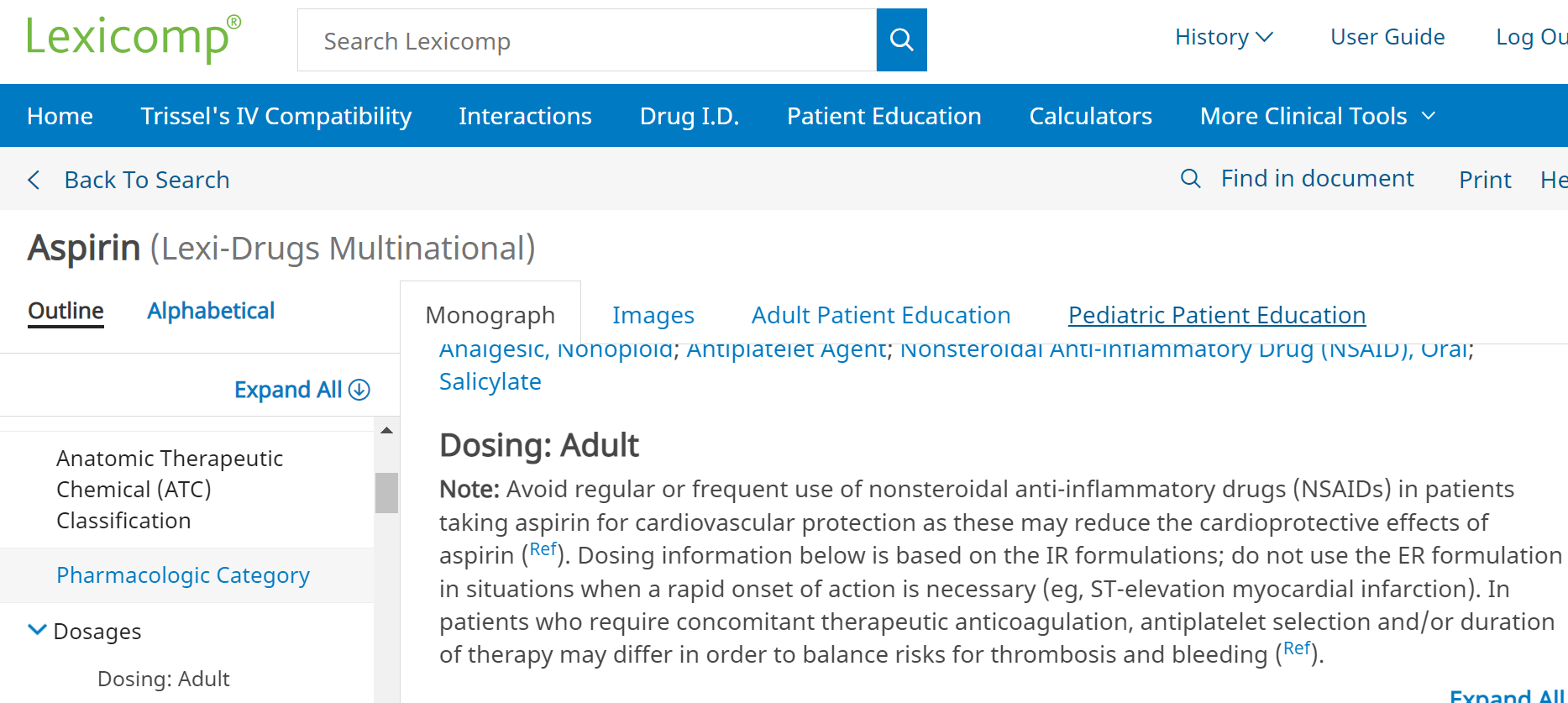Switch to the Images tab

[x=653, y=315]
